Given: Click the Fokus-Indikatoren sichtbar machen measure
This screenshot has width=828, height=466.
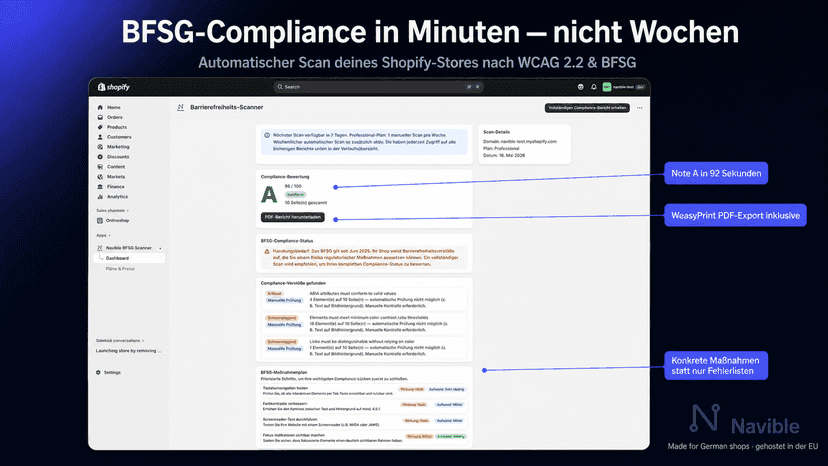Looking at the screenshot, I should click(294, 435).
